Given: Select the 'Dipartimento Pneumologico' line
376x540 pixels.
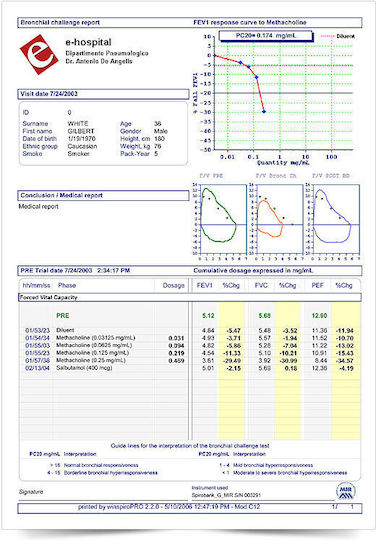Looking at the screenshot, I should click(107, 53).
